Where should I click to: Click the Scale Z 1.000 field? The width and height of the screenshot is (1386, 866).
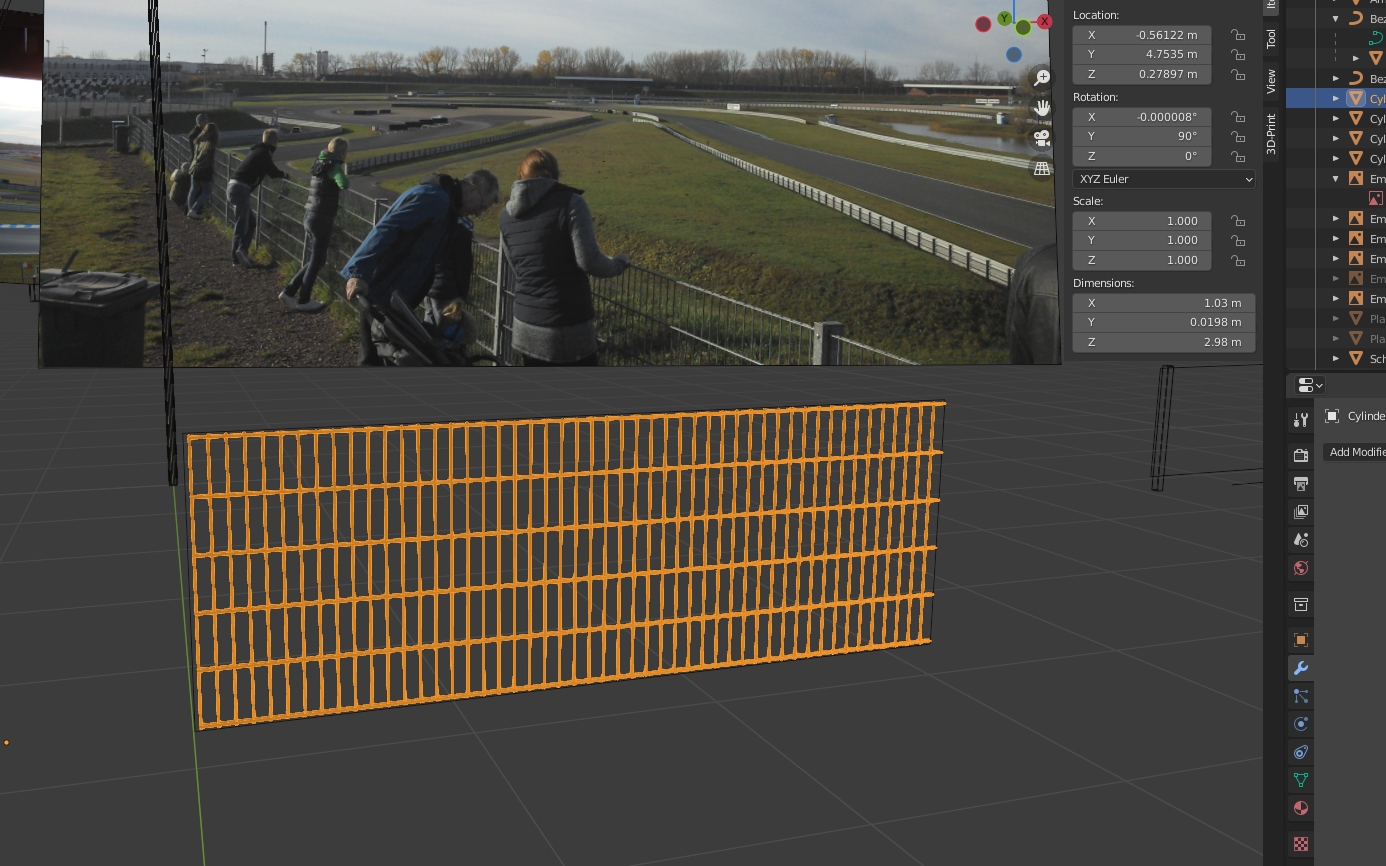[x=1142, y=261]
